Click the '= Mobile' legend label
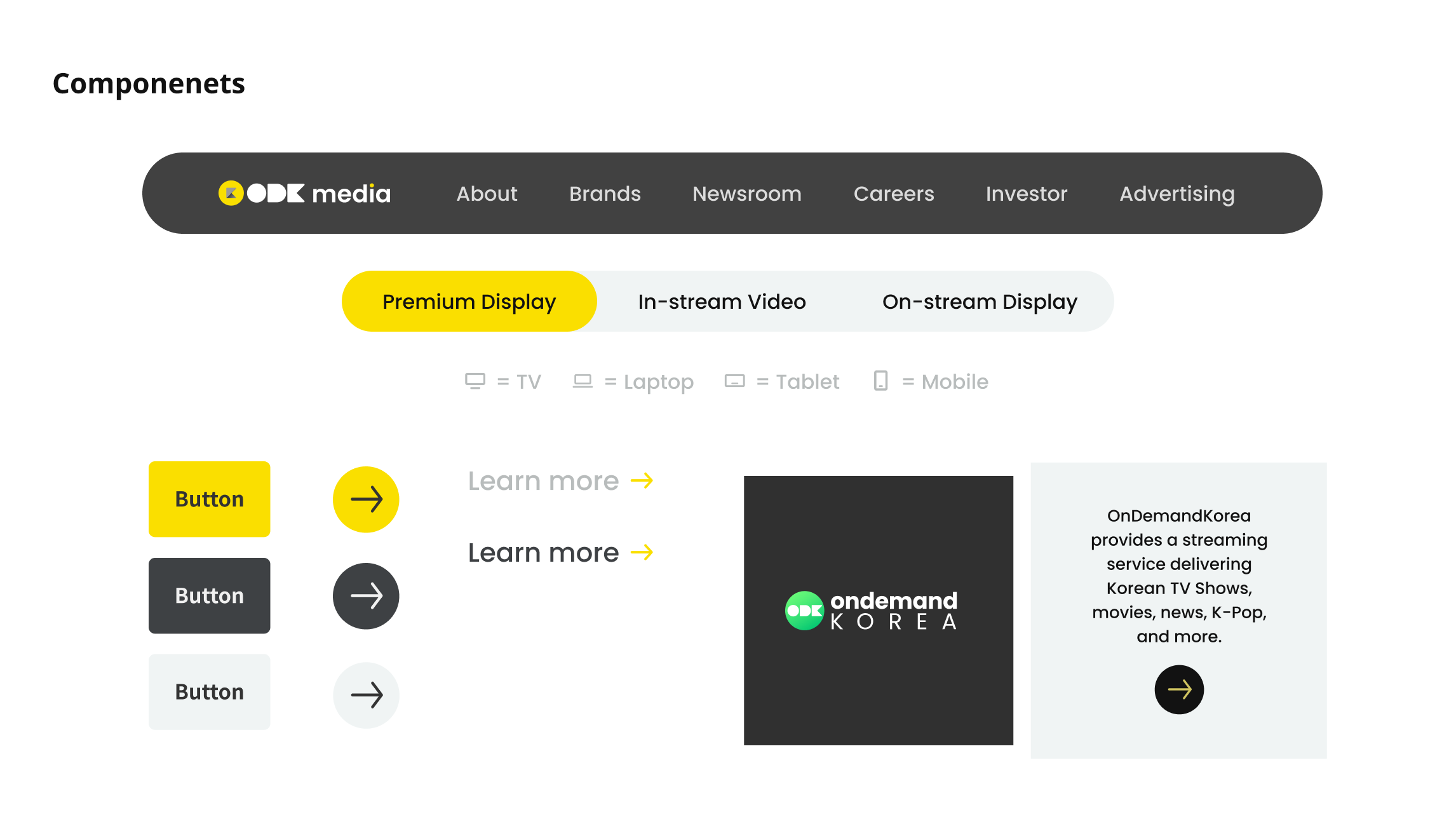 (x=945, y=382)
